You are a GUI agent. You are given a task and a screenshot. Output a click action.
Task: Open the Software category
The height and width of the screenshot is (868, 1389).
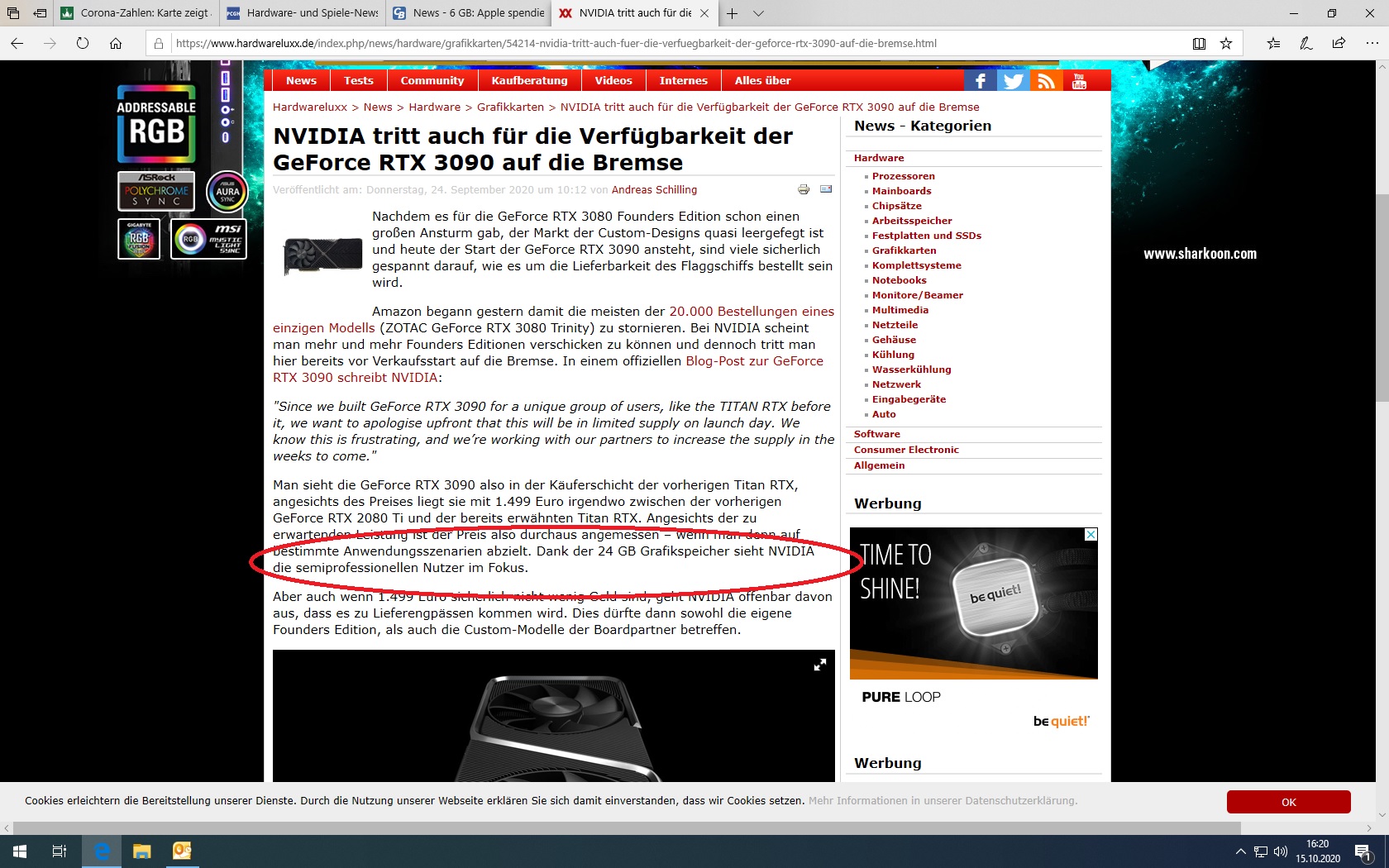tap(876, 434)
